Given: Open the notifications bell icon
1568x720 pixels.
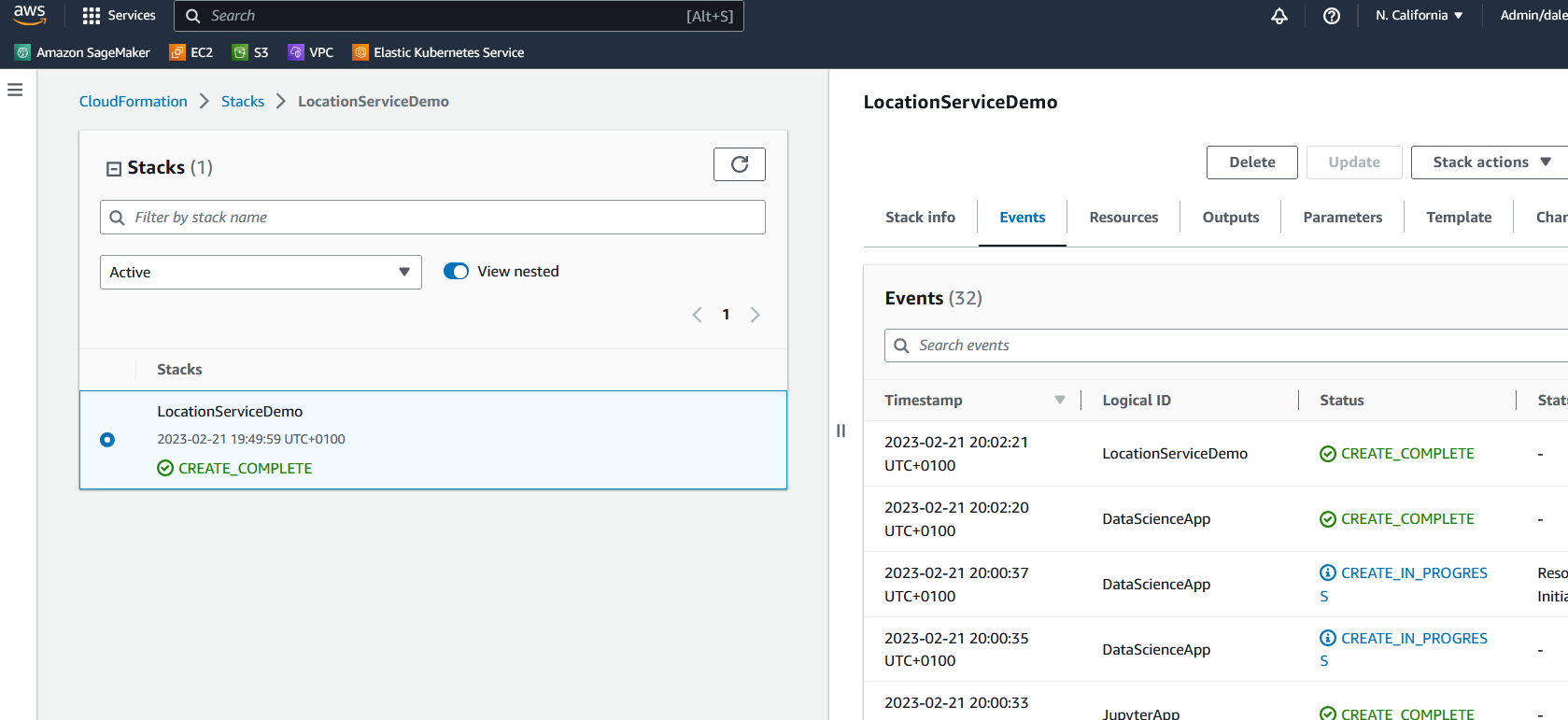Looking at the screenshot, I should pyautogui.click(x=1279, y=16).
